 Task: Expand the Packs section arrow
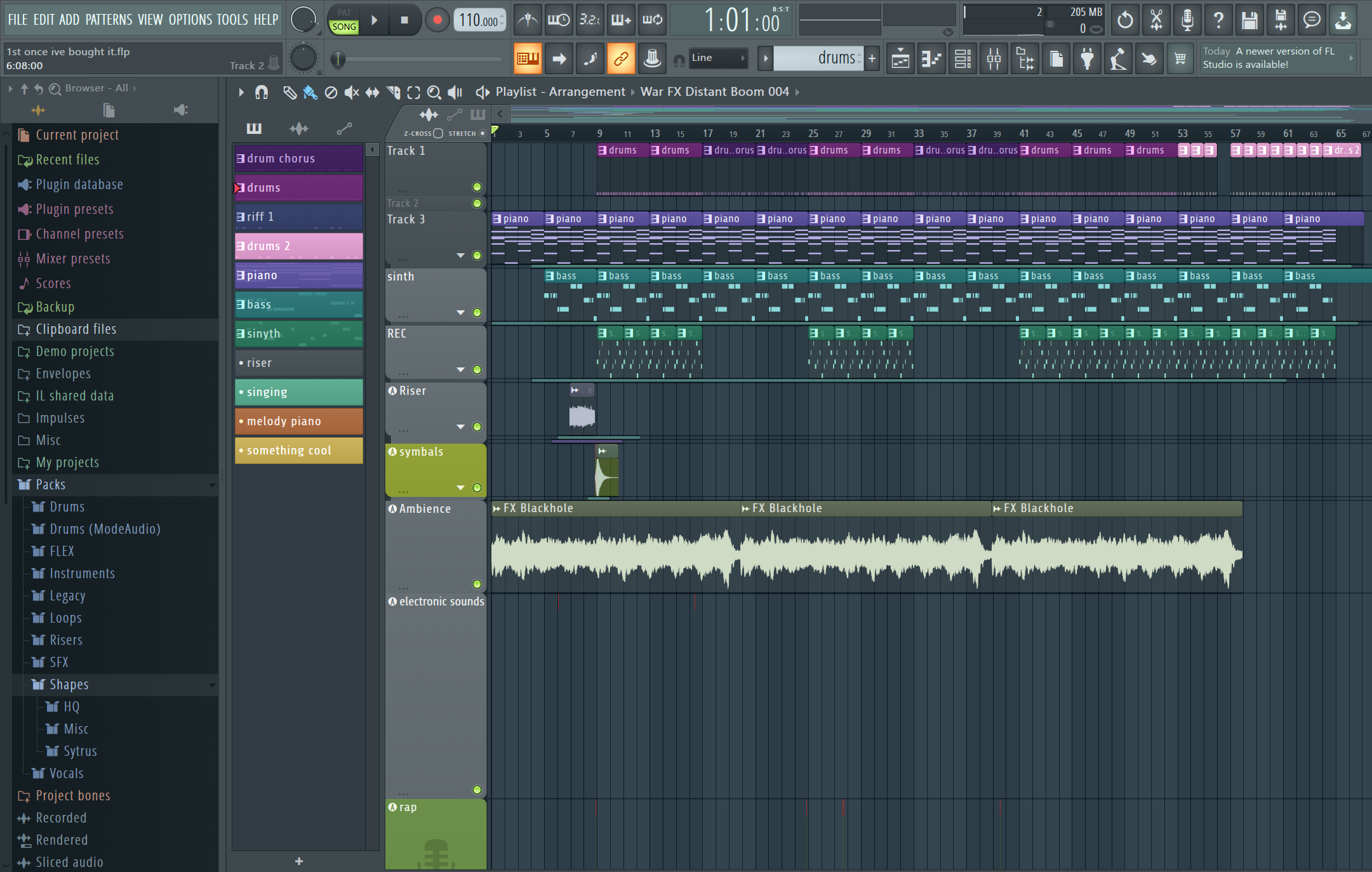[212, 485]
